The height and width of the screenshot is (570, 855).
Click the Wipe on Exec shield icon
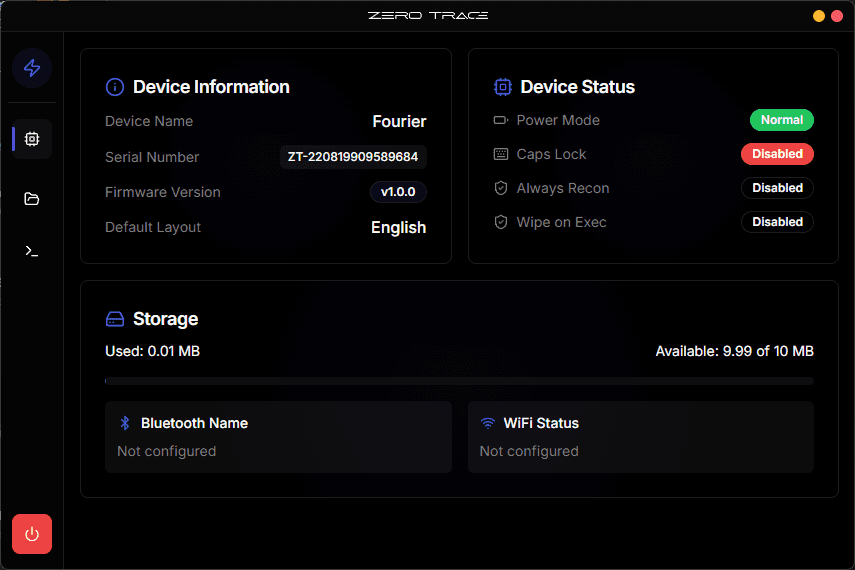click(x=501, y=222)
